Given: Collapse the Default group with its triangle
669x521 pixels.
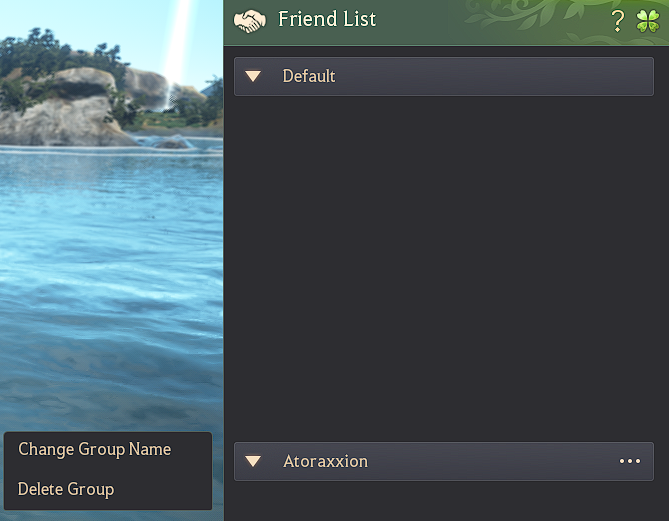Looking at the screenshot, I should click(x=253, y=76).
